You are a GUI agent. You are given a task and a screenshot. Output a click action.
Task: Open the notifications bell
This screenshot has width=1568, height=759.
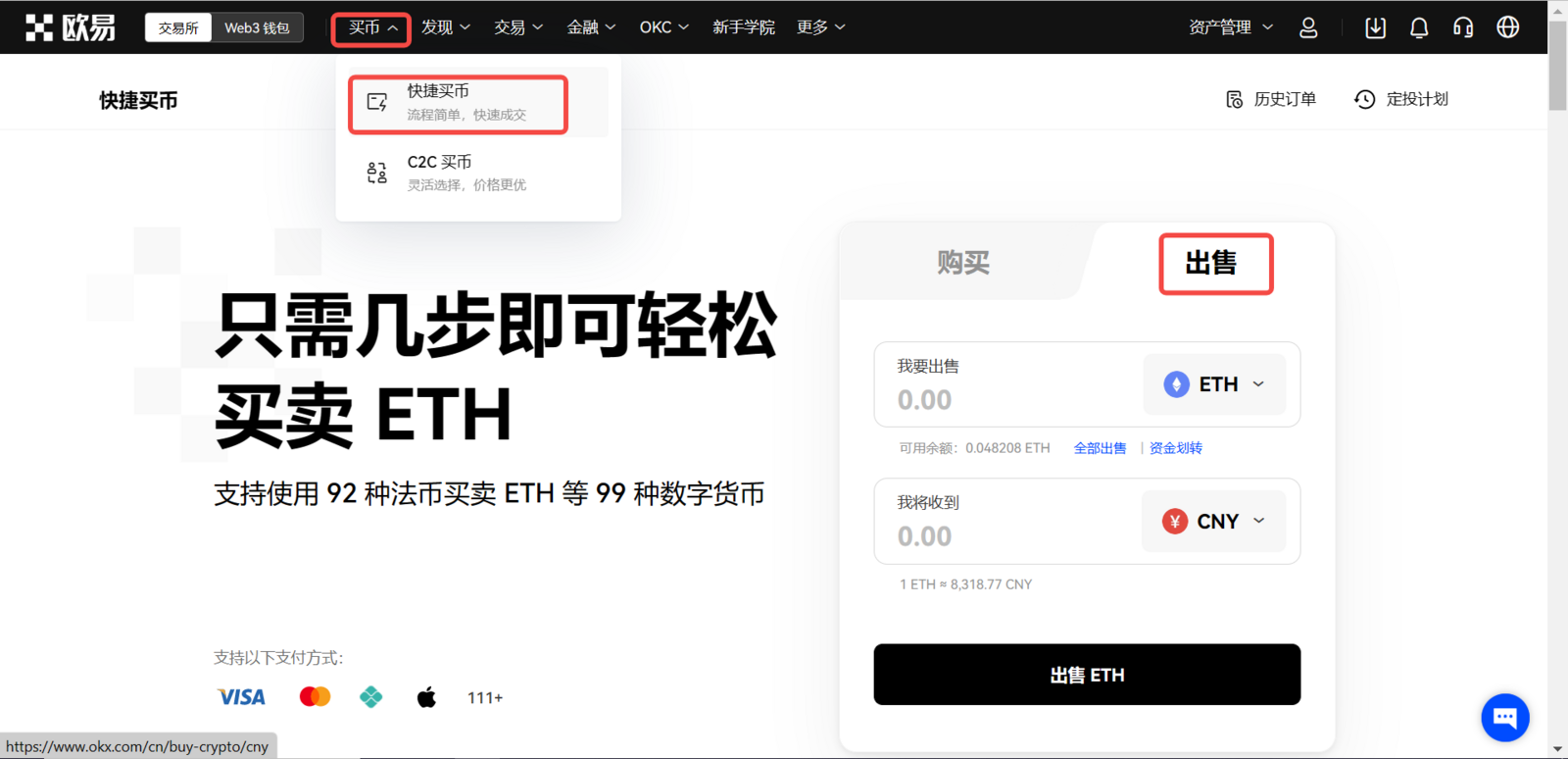coord(1419,27)
